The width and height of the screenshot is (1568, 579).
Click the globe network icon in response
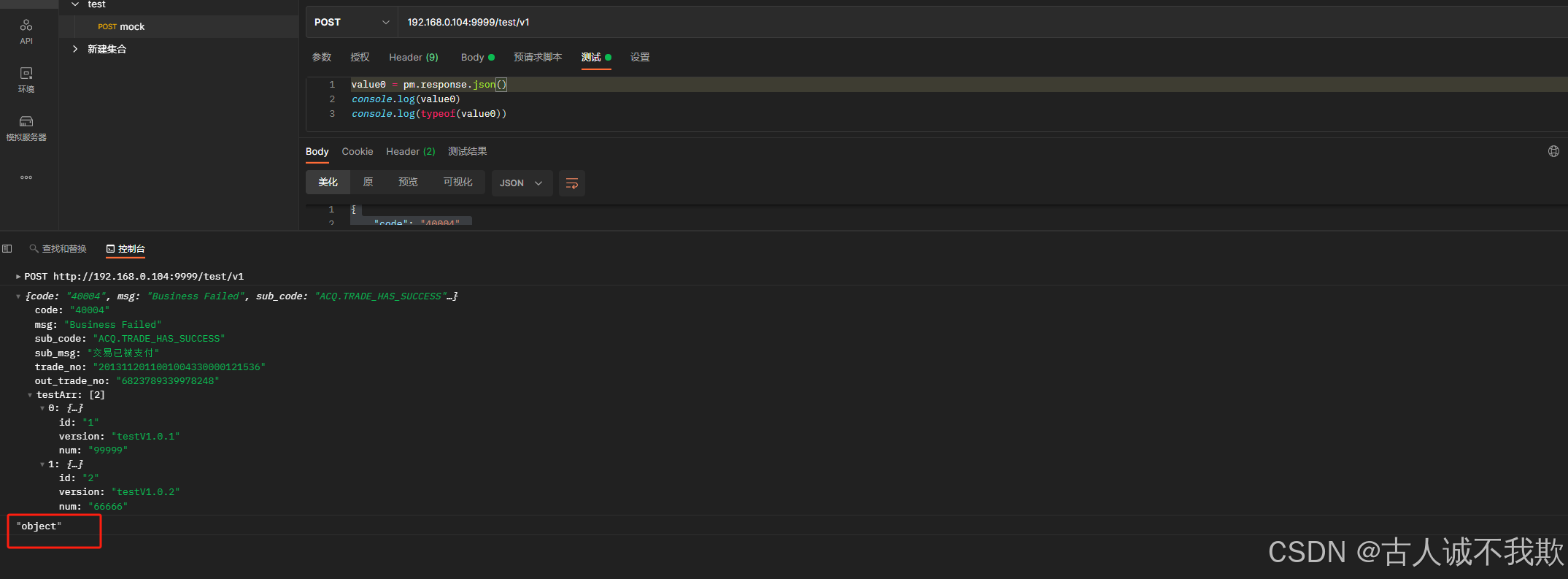tap(1553, 151)
